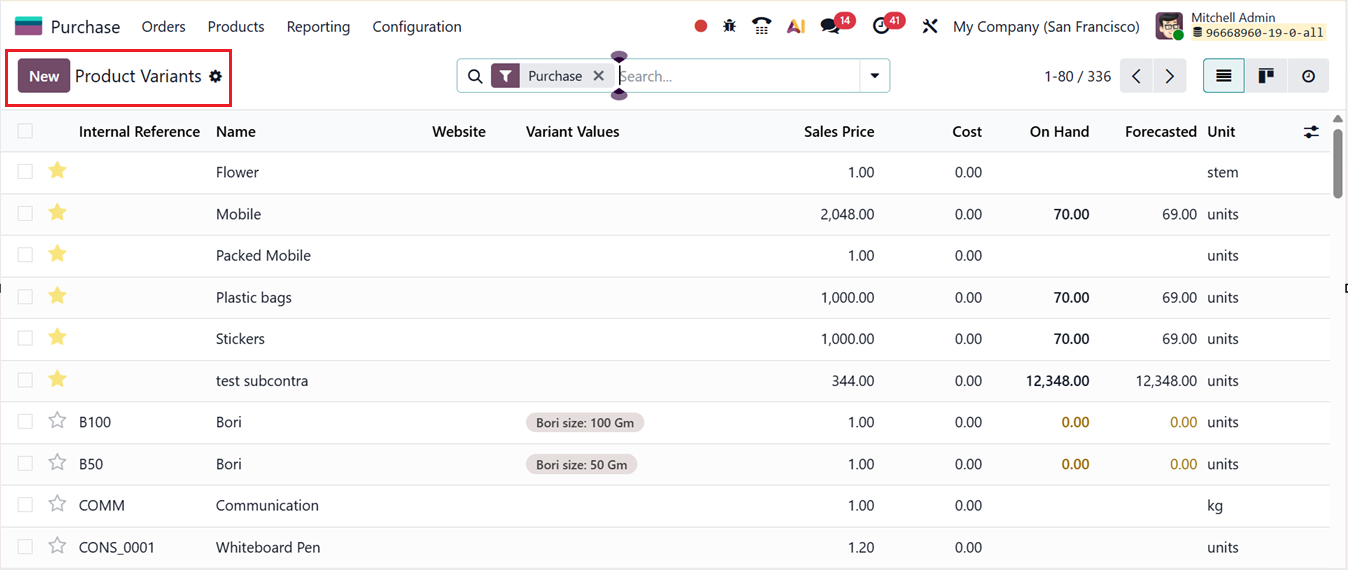This screenshot has height=570, width=1348.
Task: Click the New button
Action: pos(44,76)
